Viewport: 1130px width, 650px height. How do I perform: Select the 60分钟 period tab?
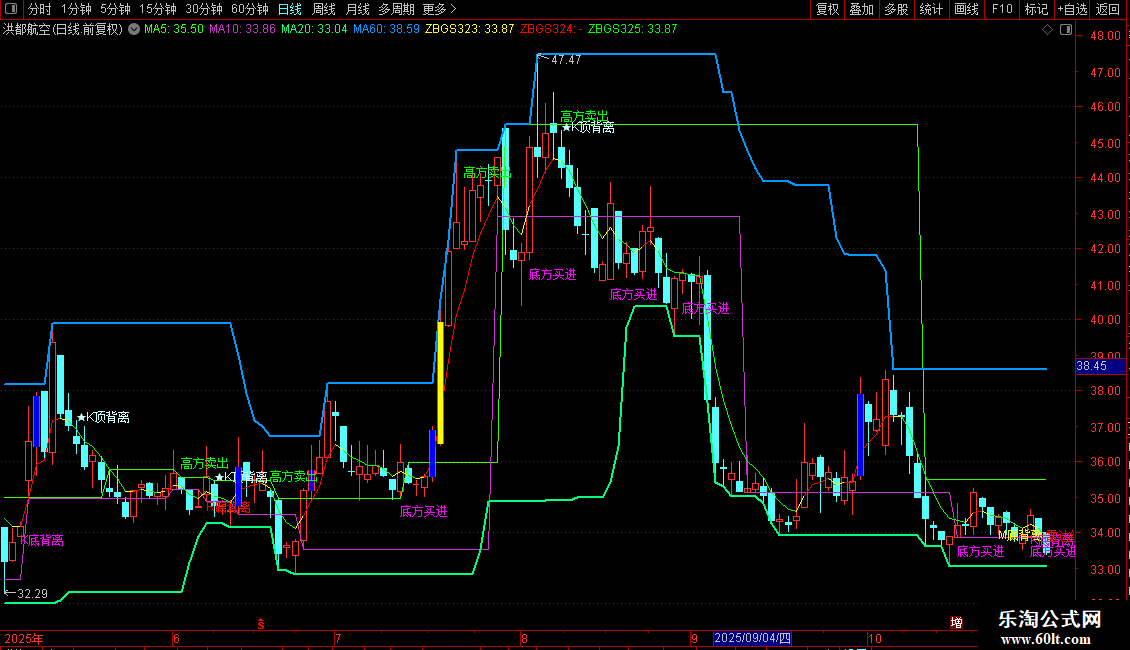tap(250, 9)
